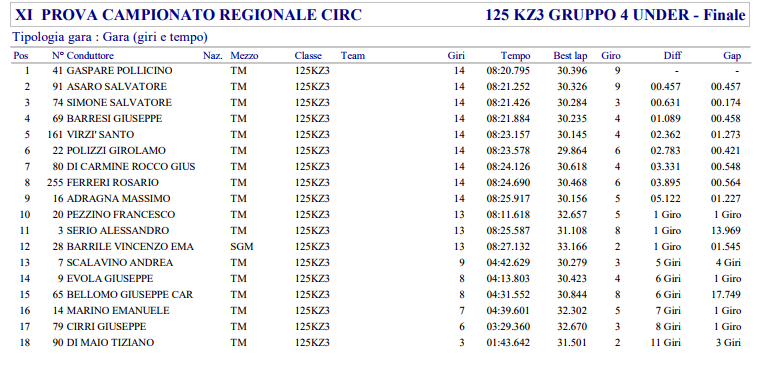
Task: Select driver name 'BARRESI GIUSEPPE'
Action: (115, 119)
